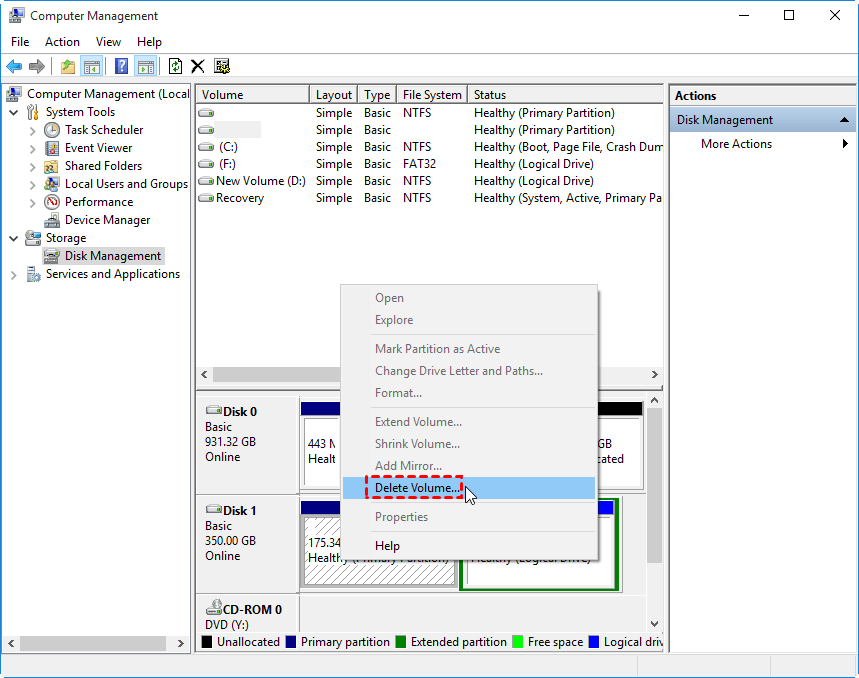
Task: Select the New Volume (D:) row
Action: (x=430, y=181)
